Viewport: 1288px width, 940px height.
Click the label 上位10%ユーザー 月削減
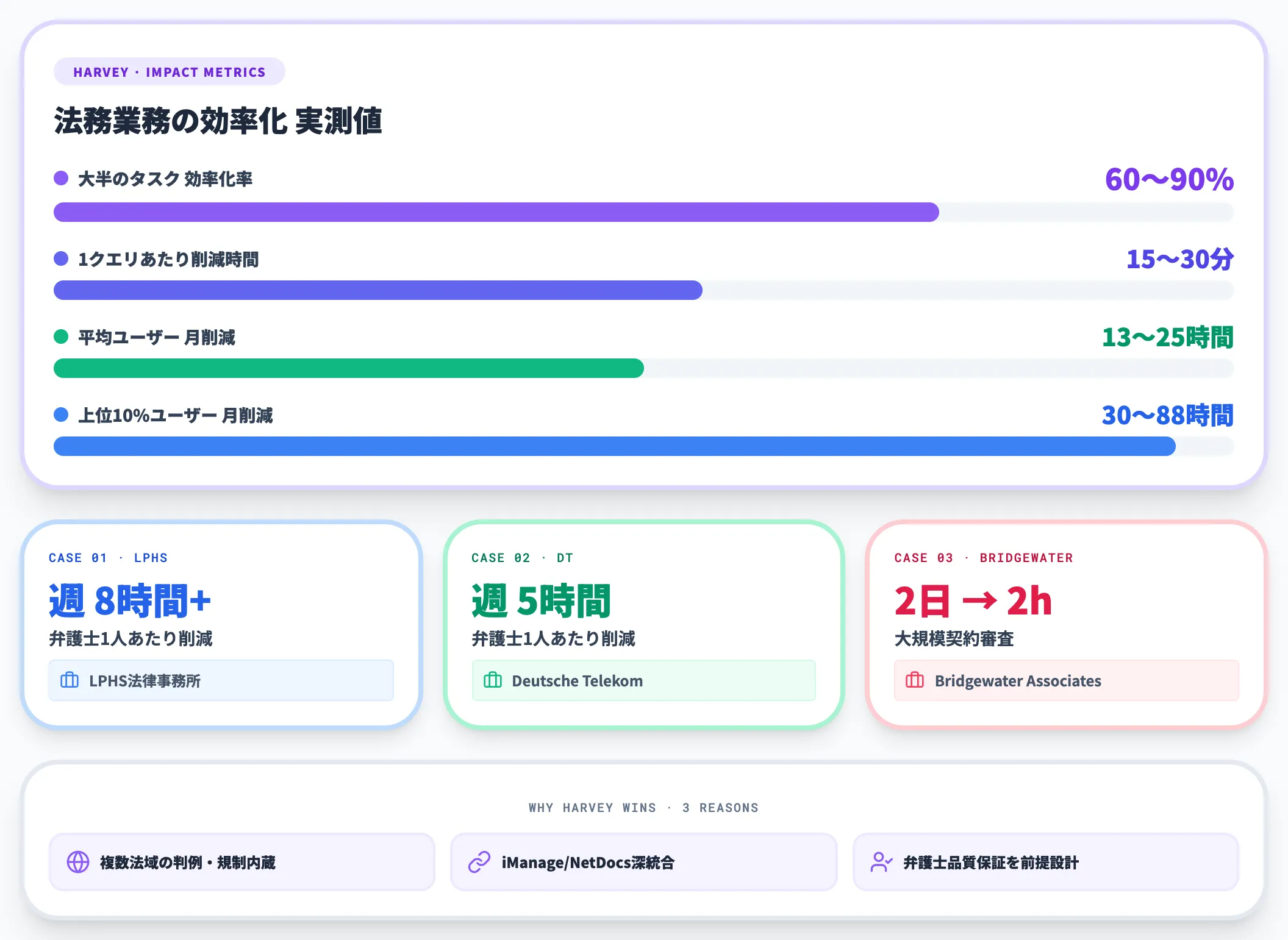[x=176, y=415]
